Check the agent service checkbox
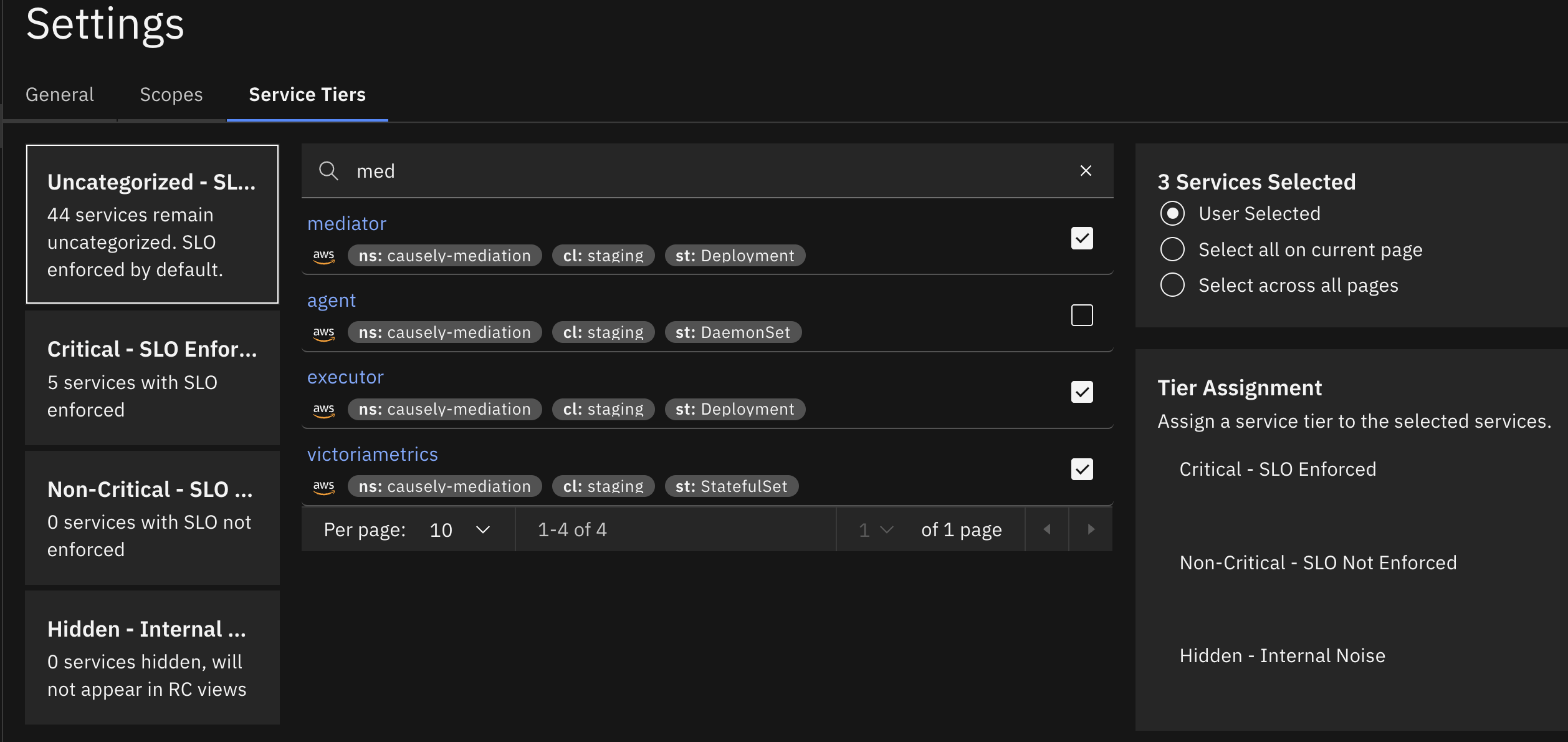The height and width of the screenshot is (742, 1568). coord(1083,315)
